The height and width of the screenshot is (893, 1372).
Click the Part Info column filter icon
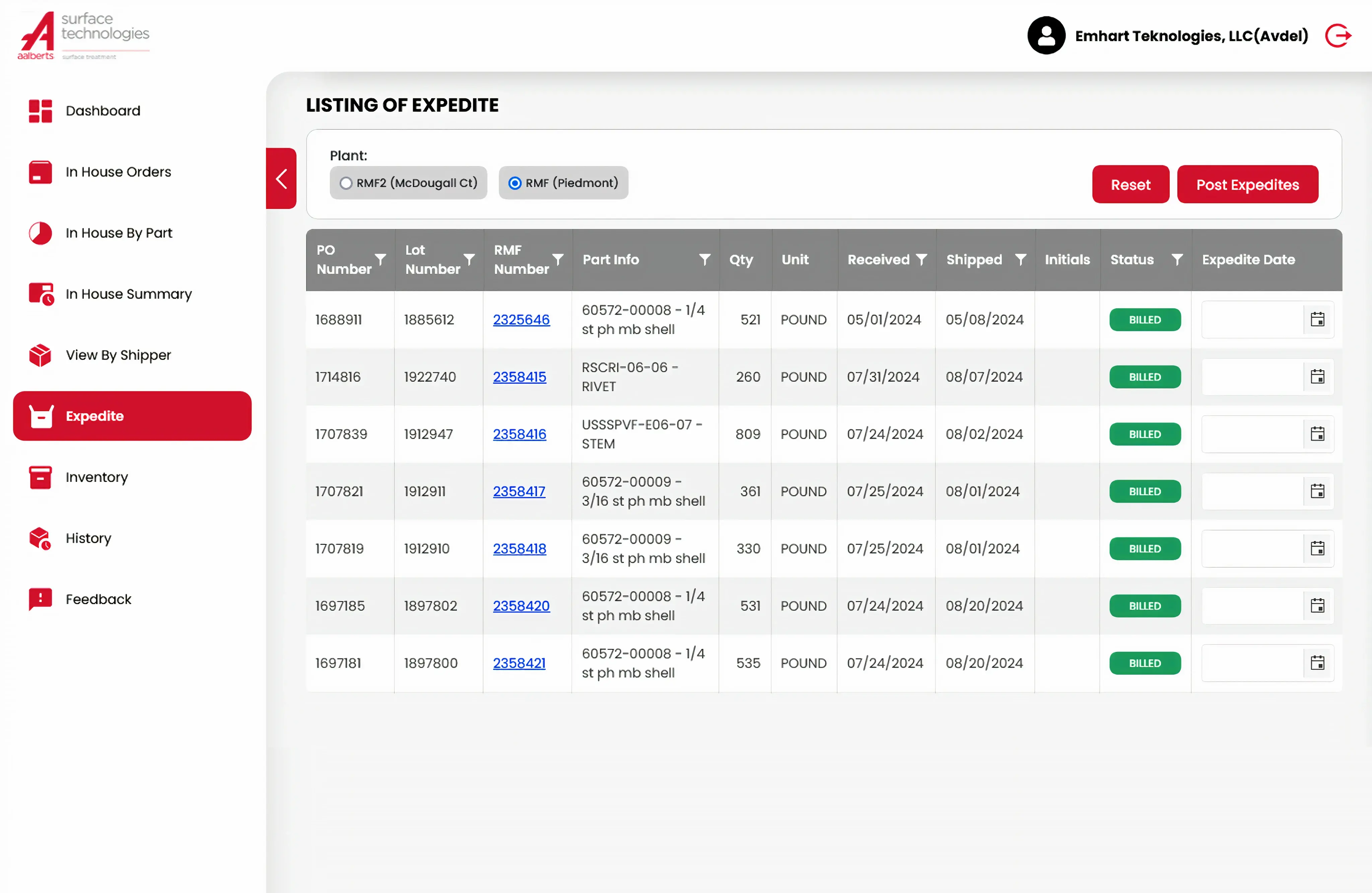(x=704, y=259)
